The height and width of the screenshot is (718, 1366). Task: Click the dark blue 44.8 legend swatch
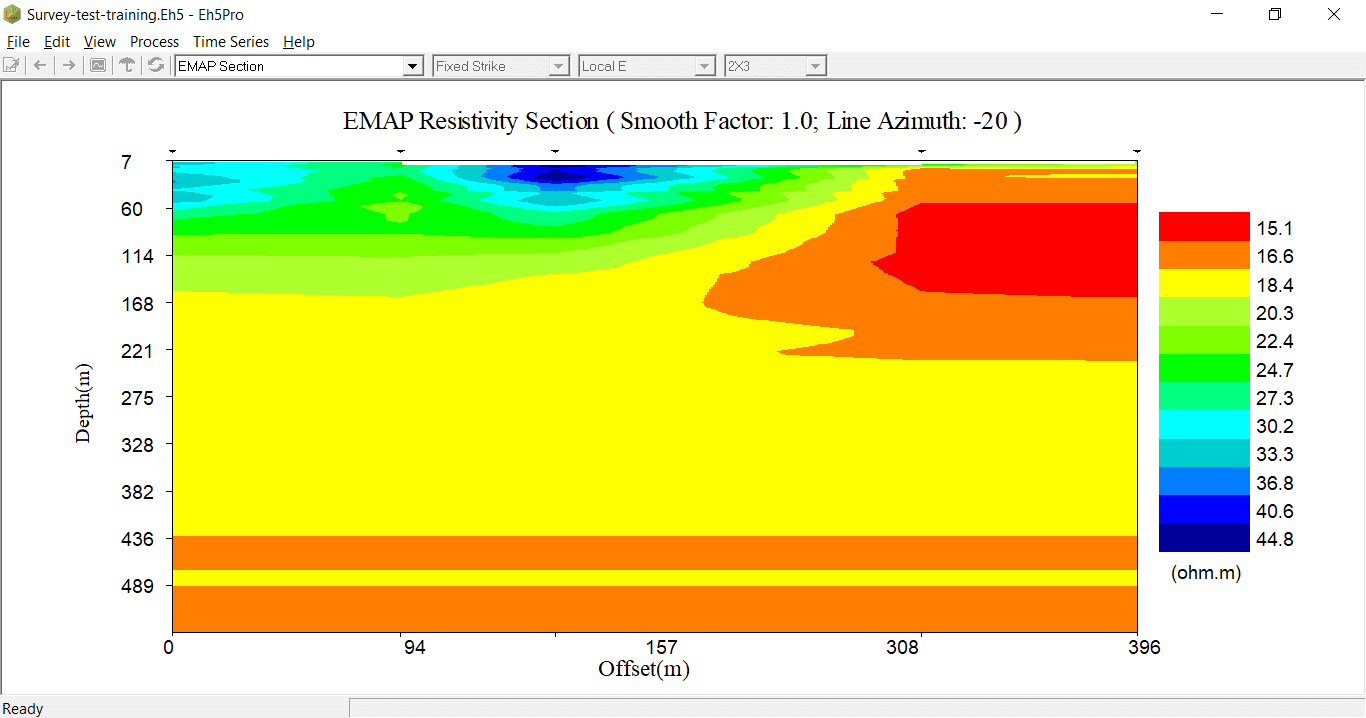click(x=1204, y=539)
